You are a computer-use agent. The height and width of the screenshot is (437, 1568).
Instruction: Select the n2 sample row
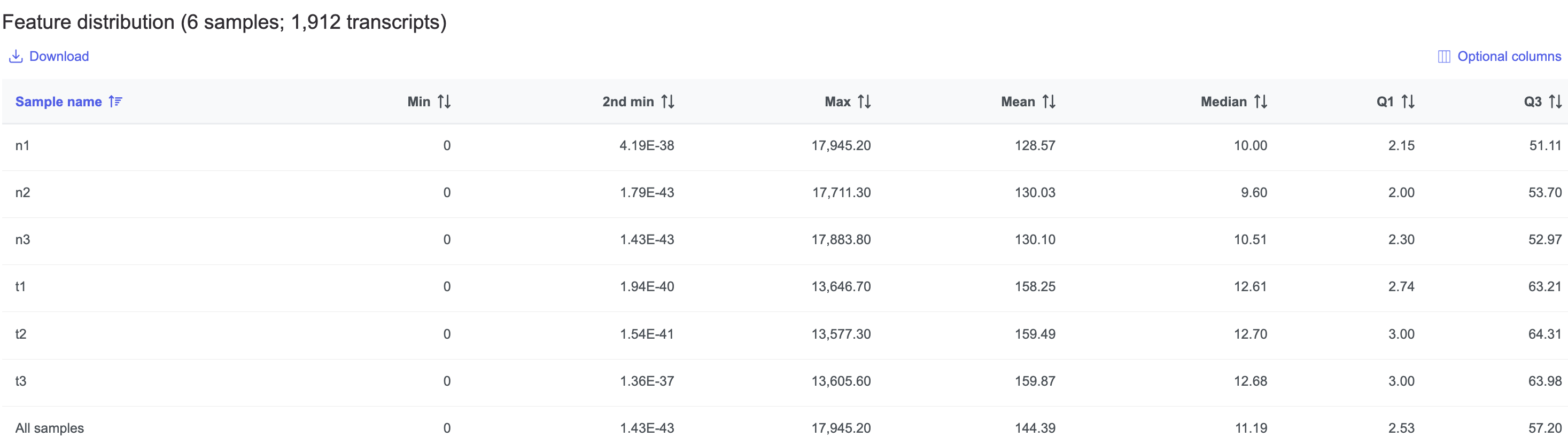pos(22,192)
